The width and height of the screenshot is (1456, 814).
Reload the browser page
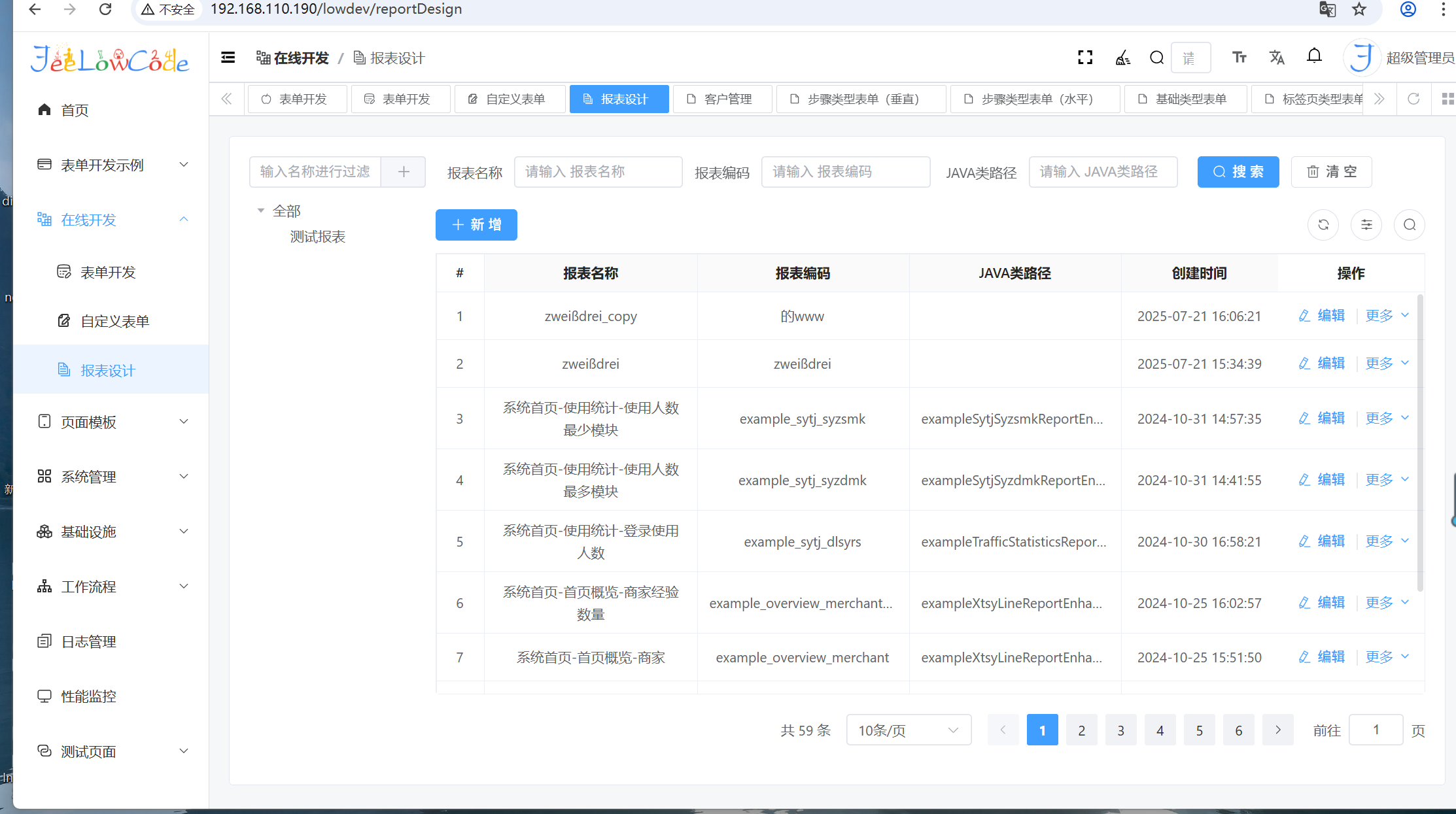[x=105, y=9]
